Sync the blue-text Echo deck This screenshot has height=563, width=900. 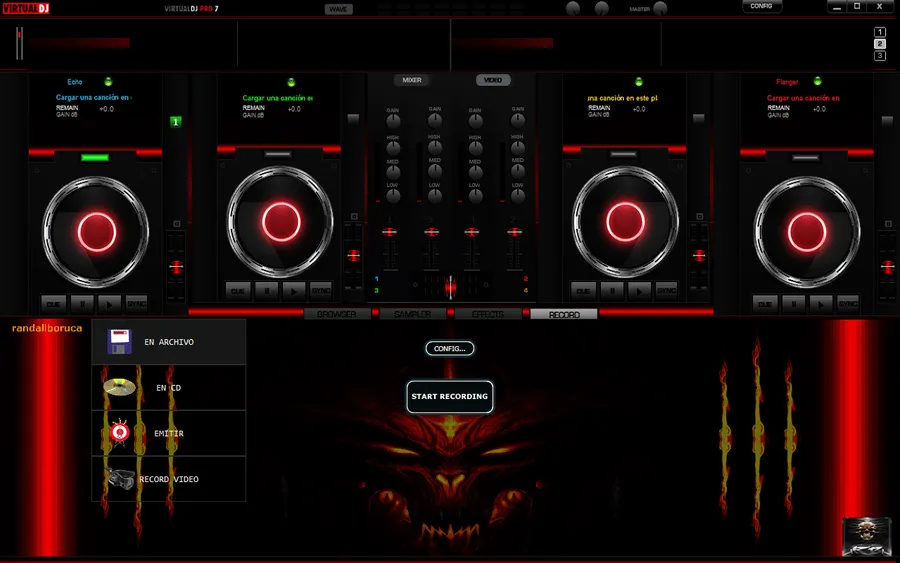coord(137,304)
